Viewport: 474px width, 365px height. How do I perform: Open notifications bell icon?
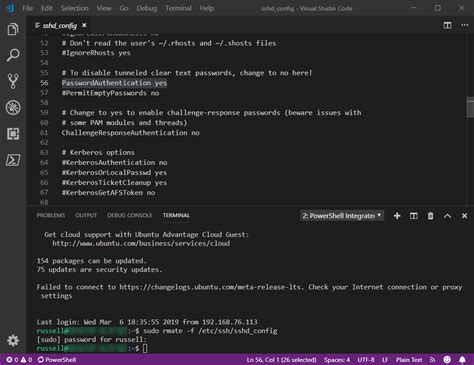click(x=462, y=360)
